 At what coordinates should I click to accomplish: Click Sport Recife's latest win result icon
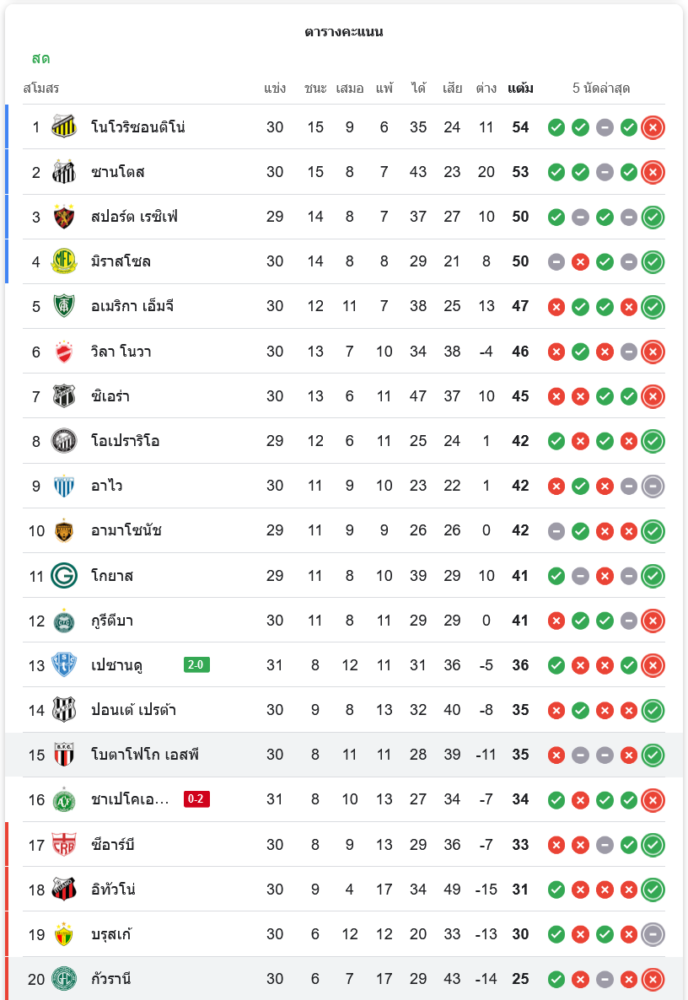point(653,217)
